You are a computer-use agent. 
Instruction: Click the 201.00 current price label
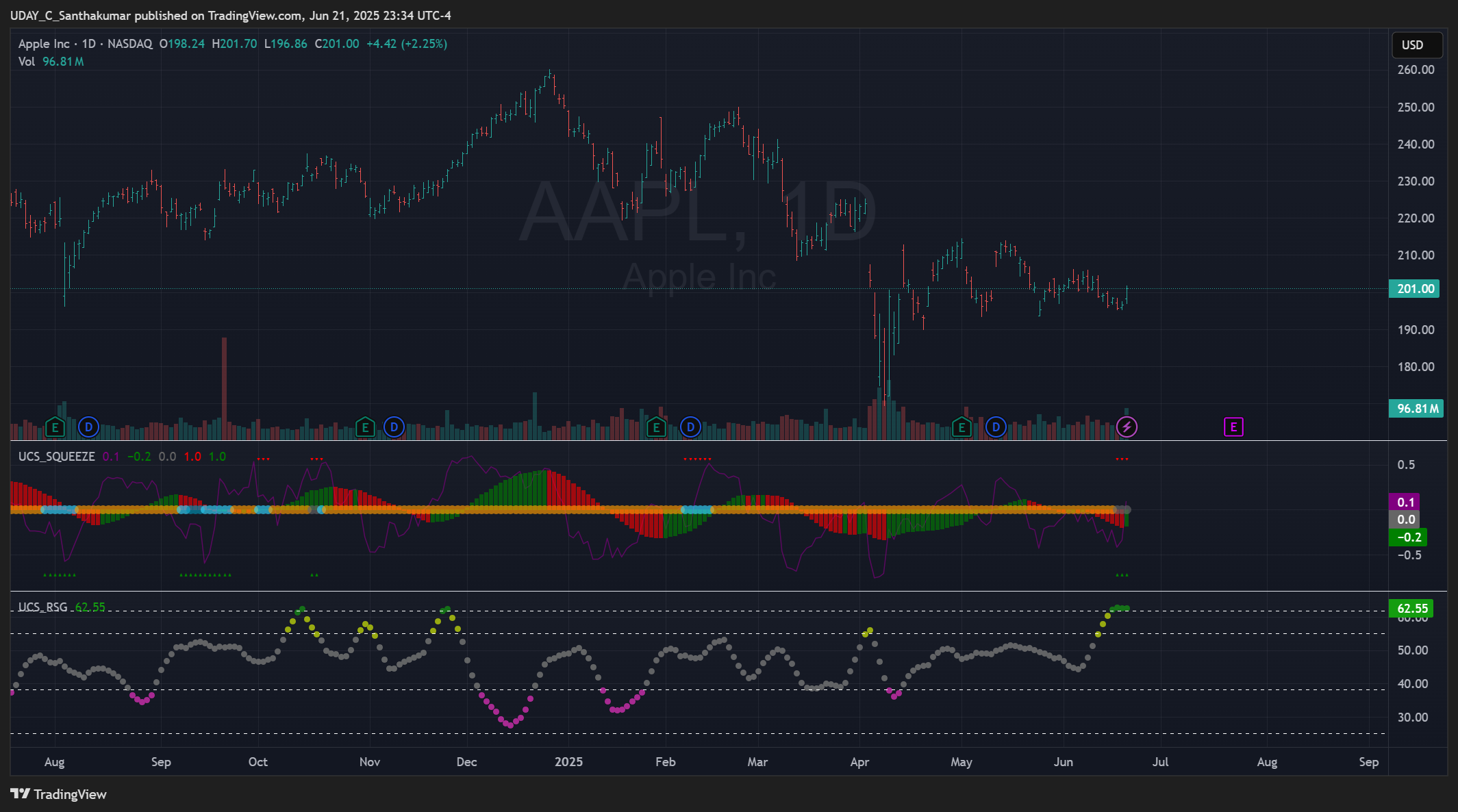[1415, 289]
